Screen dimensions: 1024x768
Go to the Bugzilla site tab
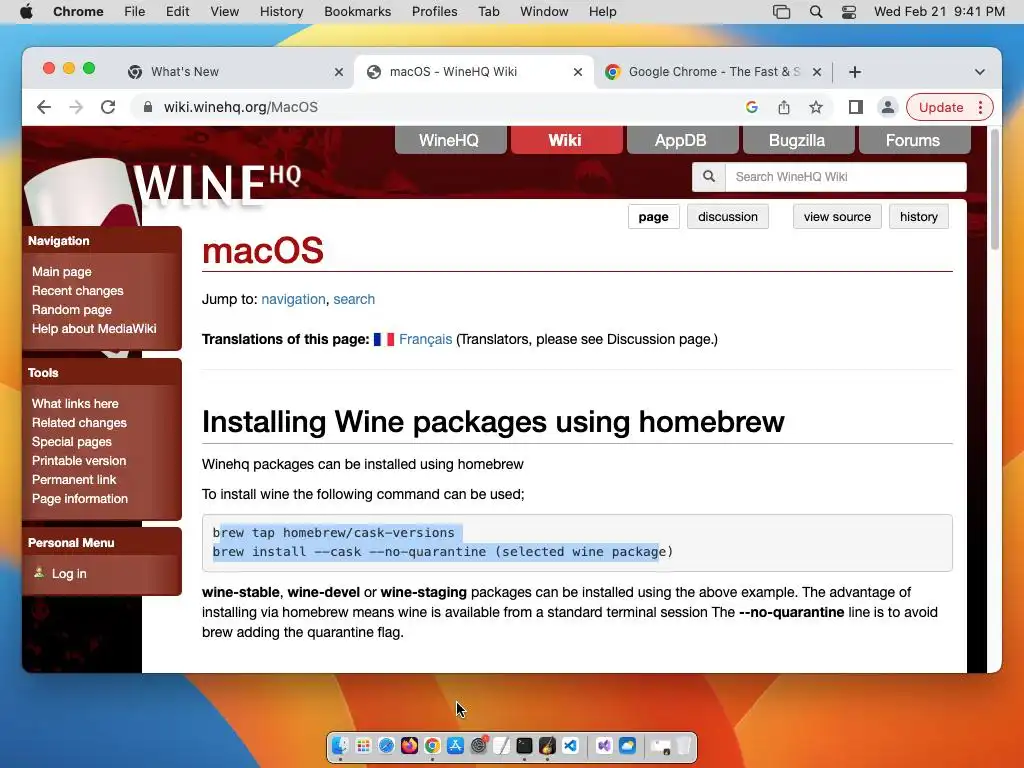797,140
